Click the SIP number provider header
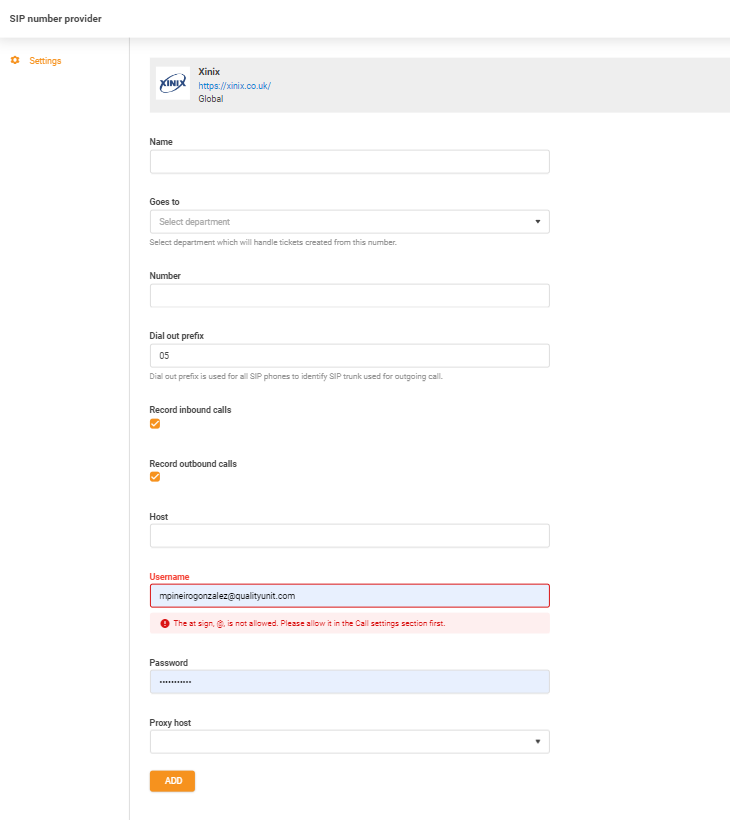Viewport: 730px width, 820px height. click(x=55, y=18)
